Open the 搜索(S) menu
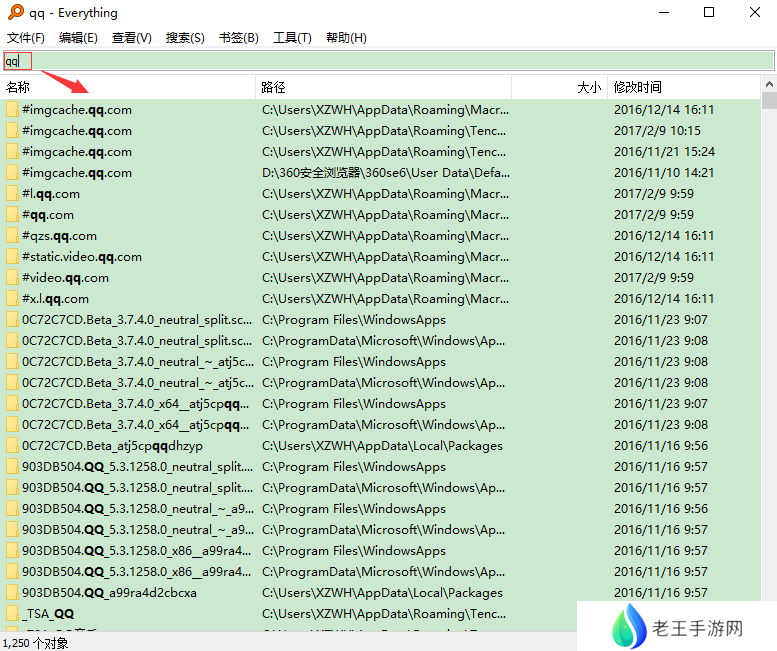Viewport: 777px width, 651px height. tap(185, 38)
